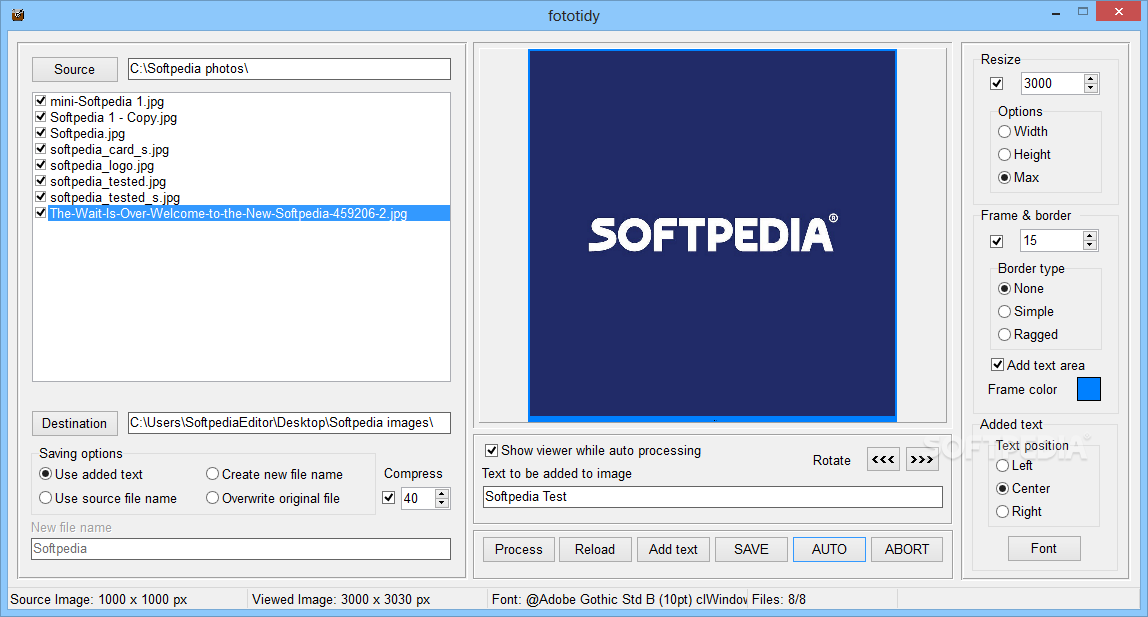Screen dimensions: 1148x617
Task: Uncheck mini-Softpedia 1.jpg checkbox
Action: pyautogui.click(x=41, y=101)
